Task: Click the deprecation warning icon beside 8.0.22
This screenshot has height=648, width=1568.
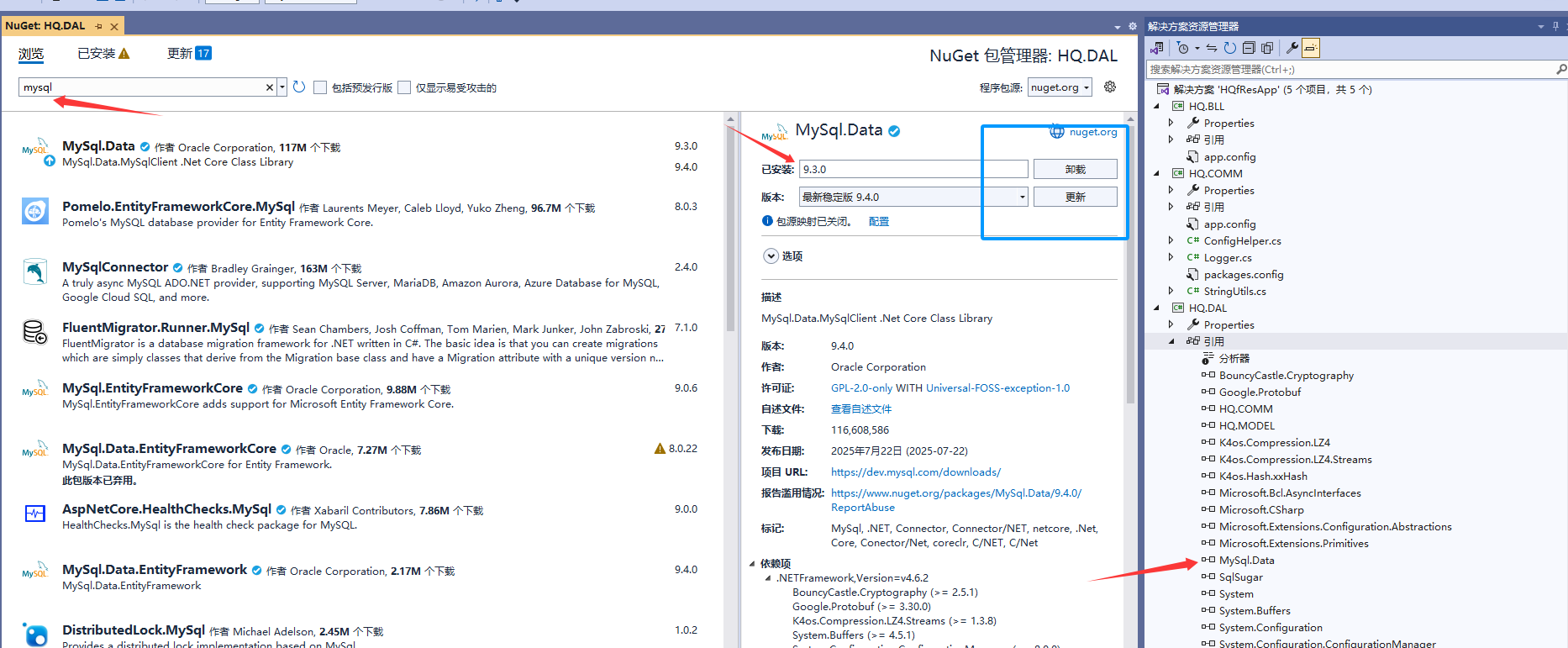Action: (x=660, y=448)
